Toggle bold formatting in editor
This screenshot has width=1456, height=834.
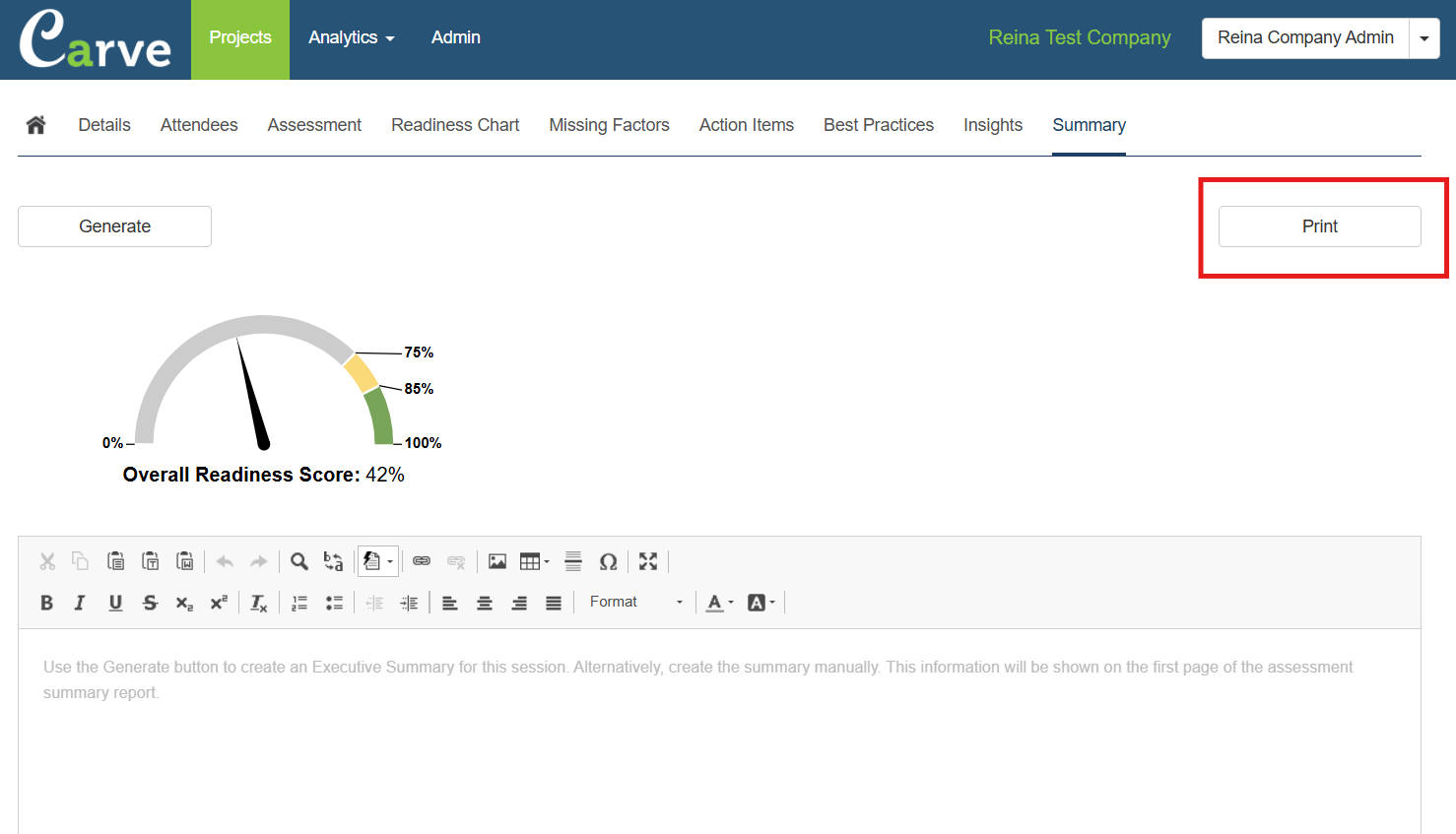(46, 603)
